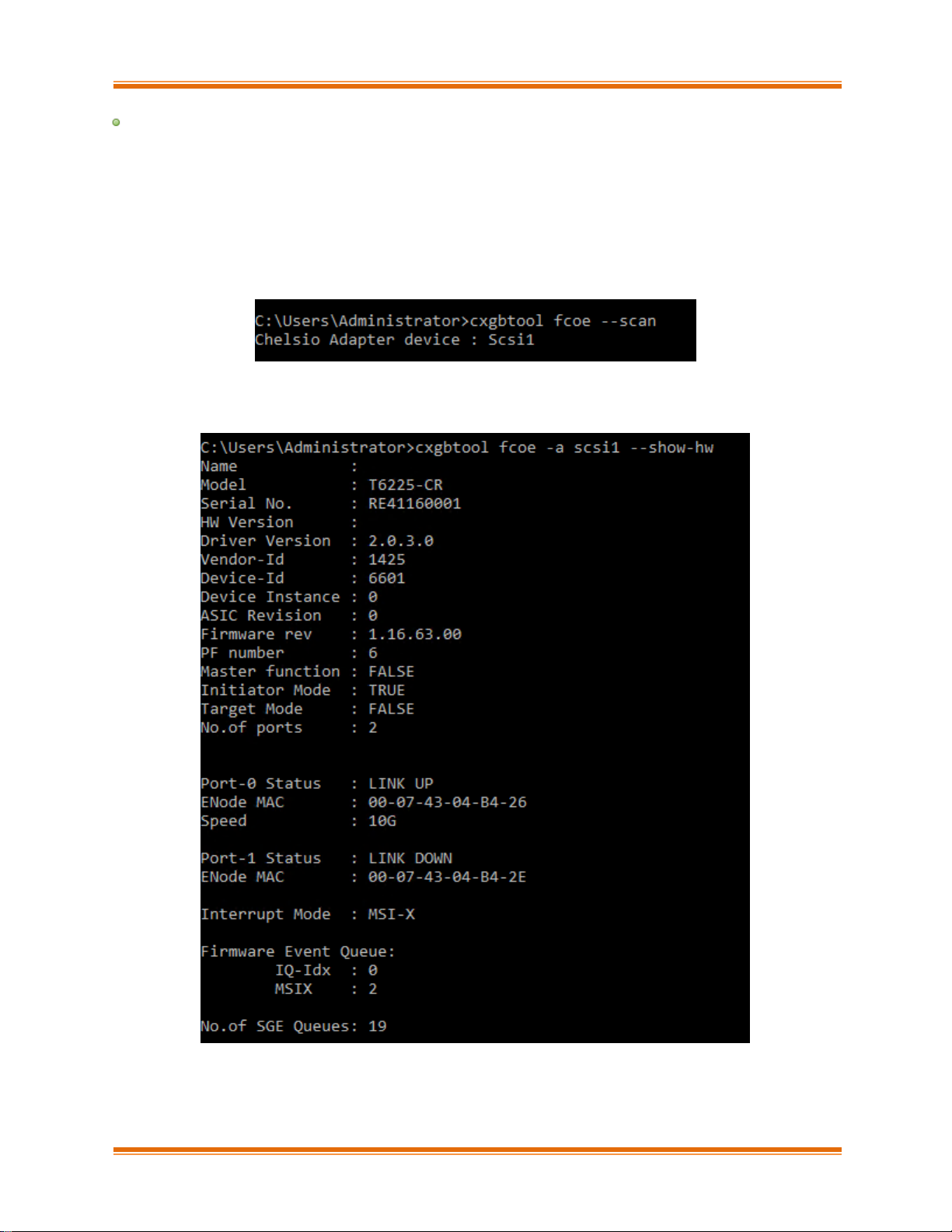
Task: Click the PF number line
Action: [x=289, y=653]
